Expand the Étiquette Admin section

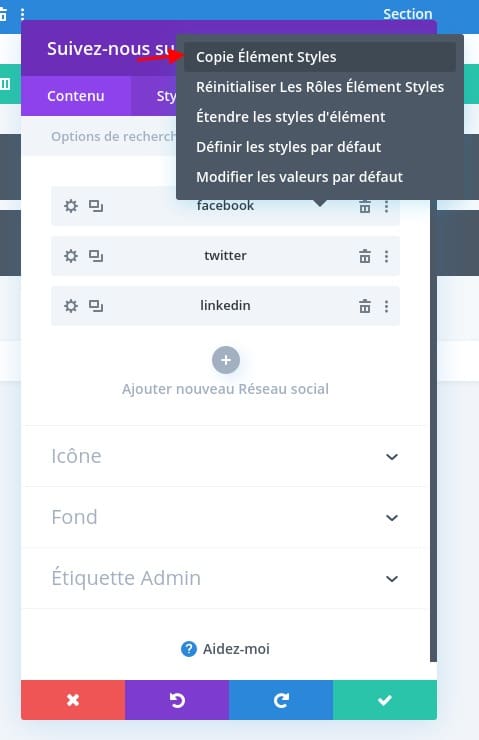(x=225, y=578)
